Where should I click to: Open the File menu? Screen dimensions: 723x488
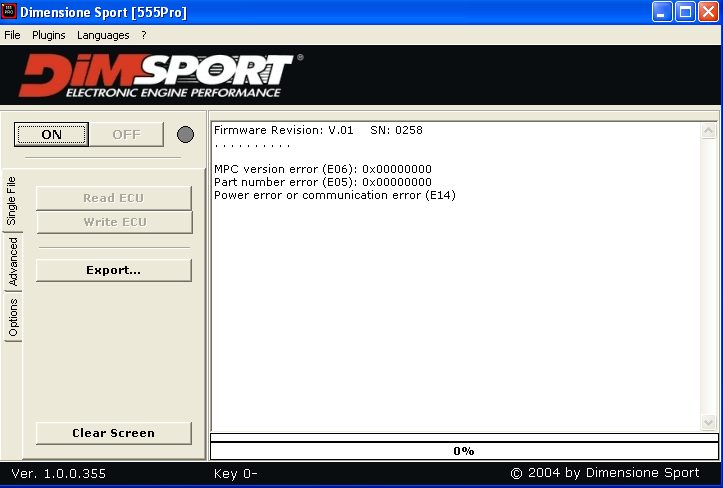[12, 35]
